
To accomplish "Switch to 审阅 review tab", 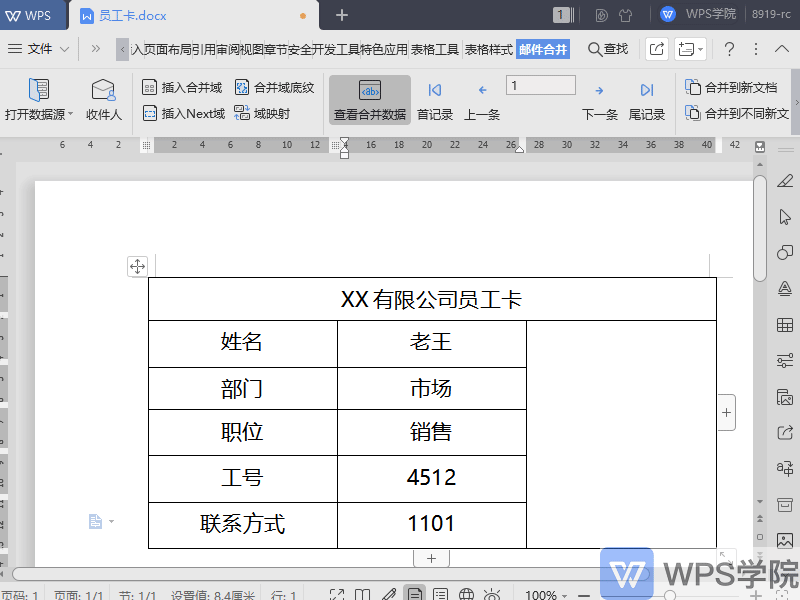I will click(227, 49).
